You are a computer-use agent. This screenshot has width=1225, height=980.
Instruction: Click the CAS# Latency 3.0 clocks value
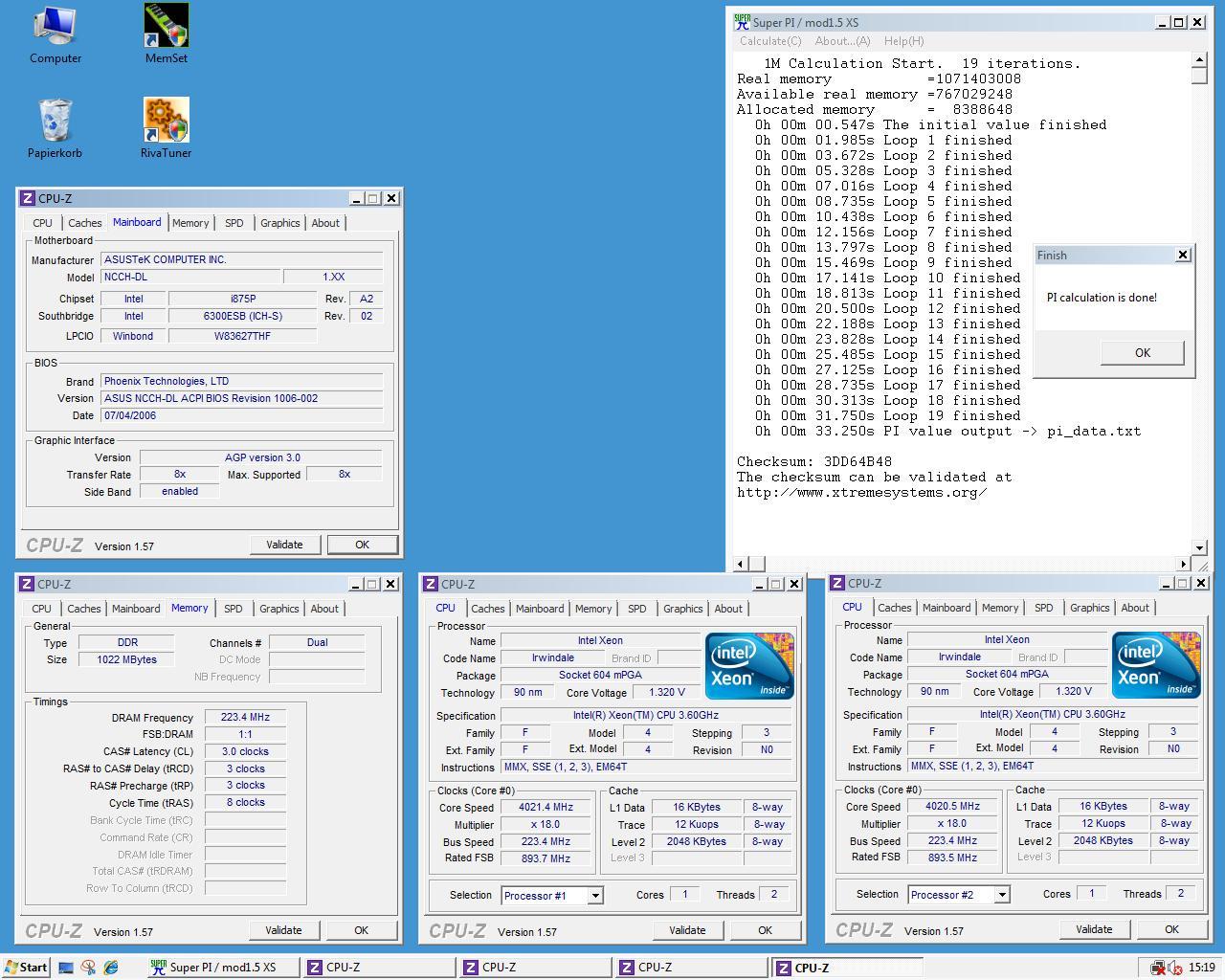pyautogui.click(x=245, y=751)
